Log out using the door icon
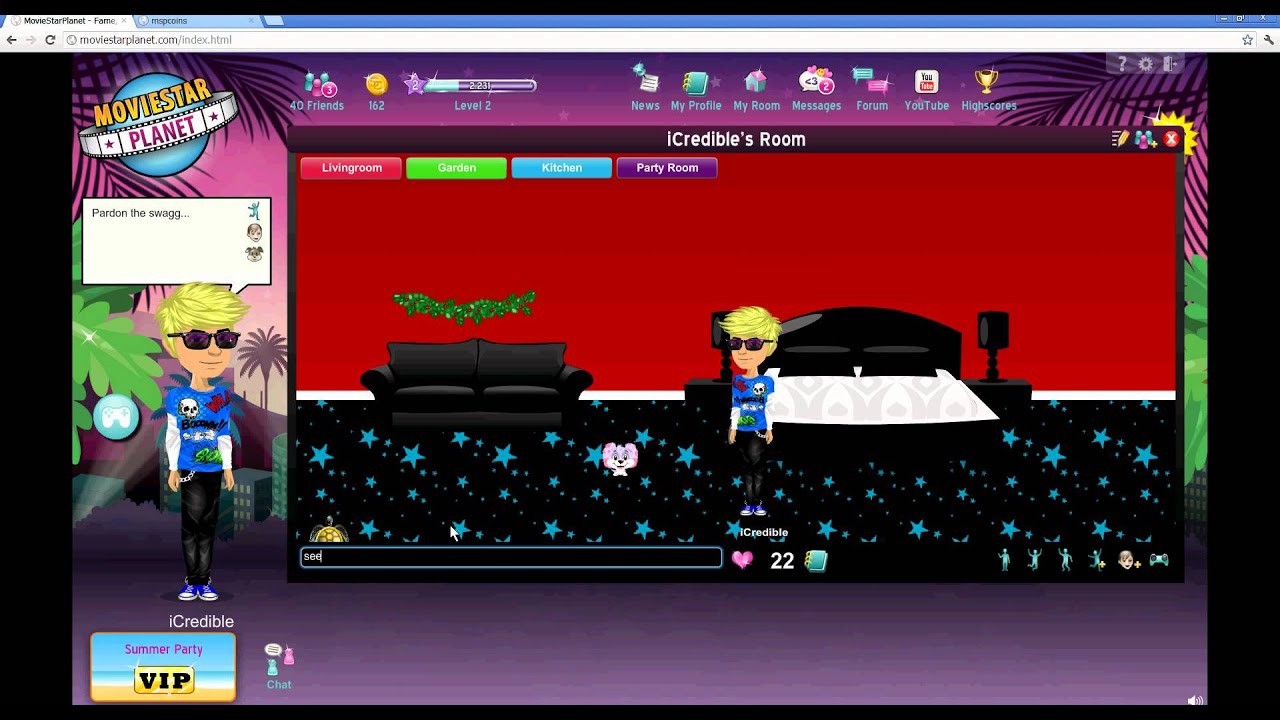1280x720 pixels. (1170, 64)
